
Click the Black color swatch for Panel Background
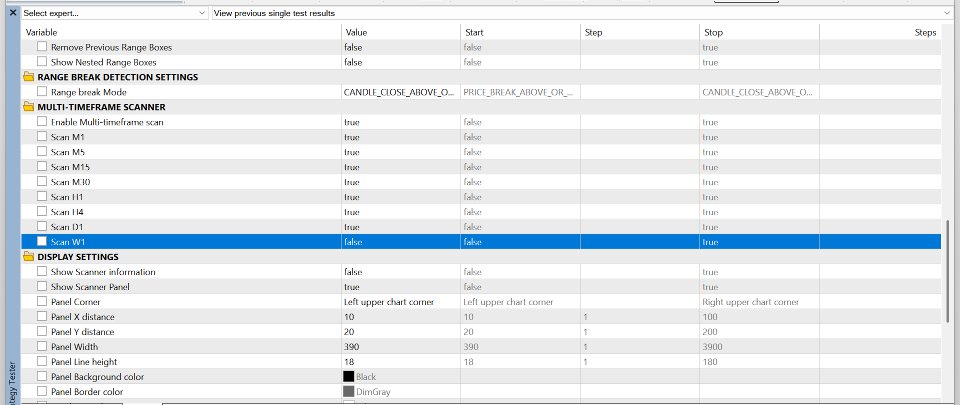[348, 377]
